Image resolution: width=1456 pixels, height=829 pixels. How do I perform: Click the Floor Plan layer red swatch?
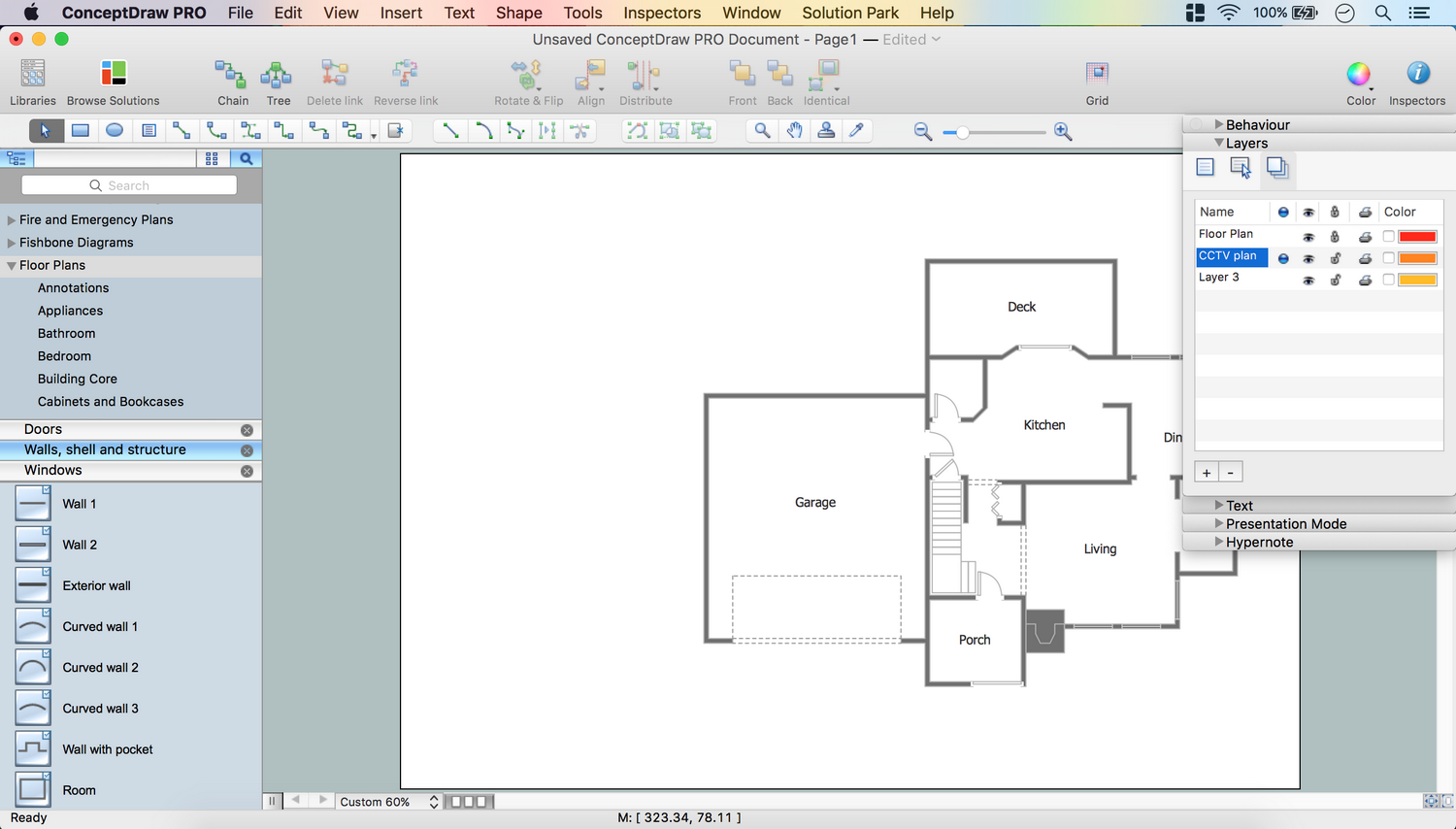tap(1416, 237)
